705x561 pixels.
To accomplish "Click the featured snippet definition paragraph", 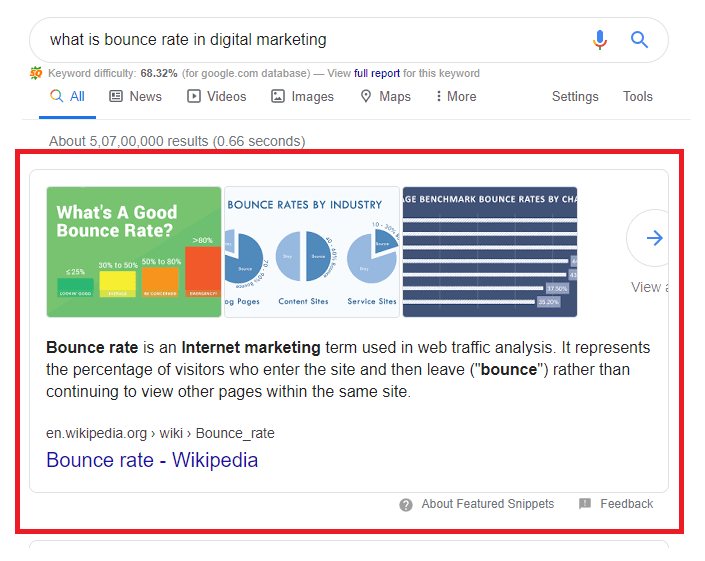I will click(348, 370).
